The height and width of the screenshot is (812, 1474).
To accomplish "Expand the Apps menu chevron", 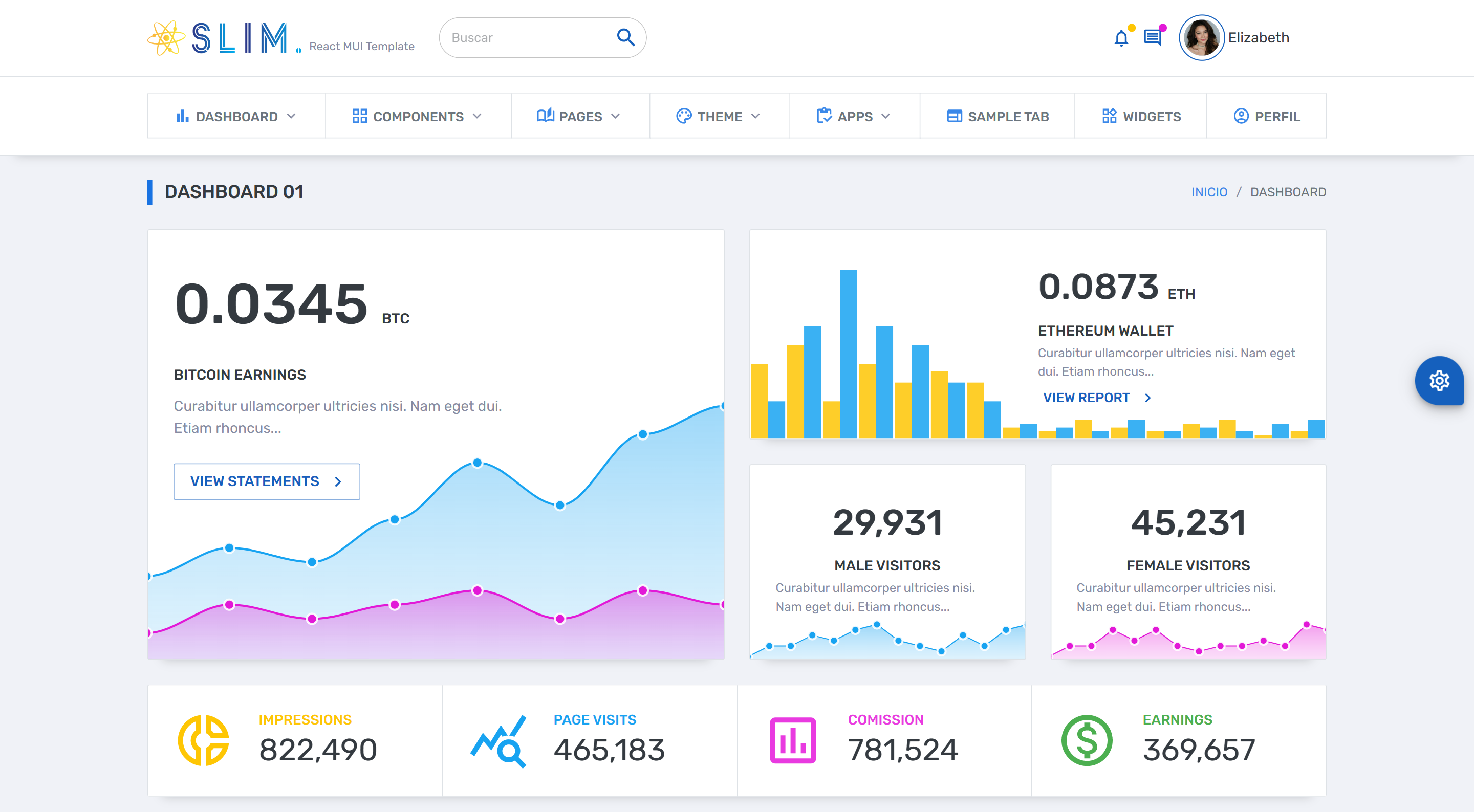I will click(886, 116).
